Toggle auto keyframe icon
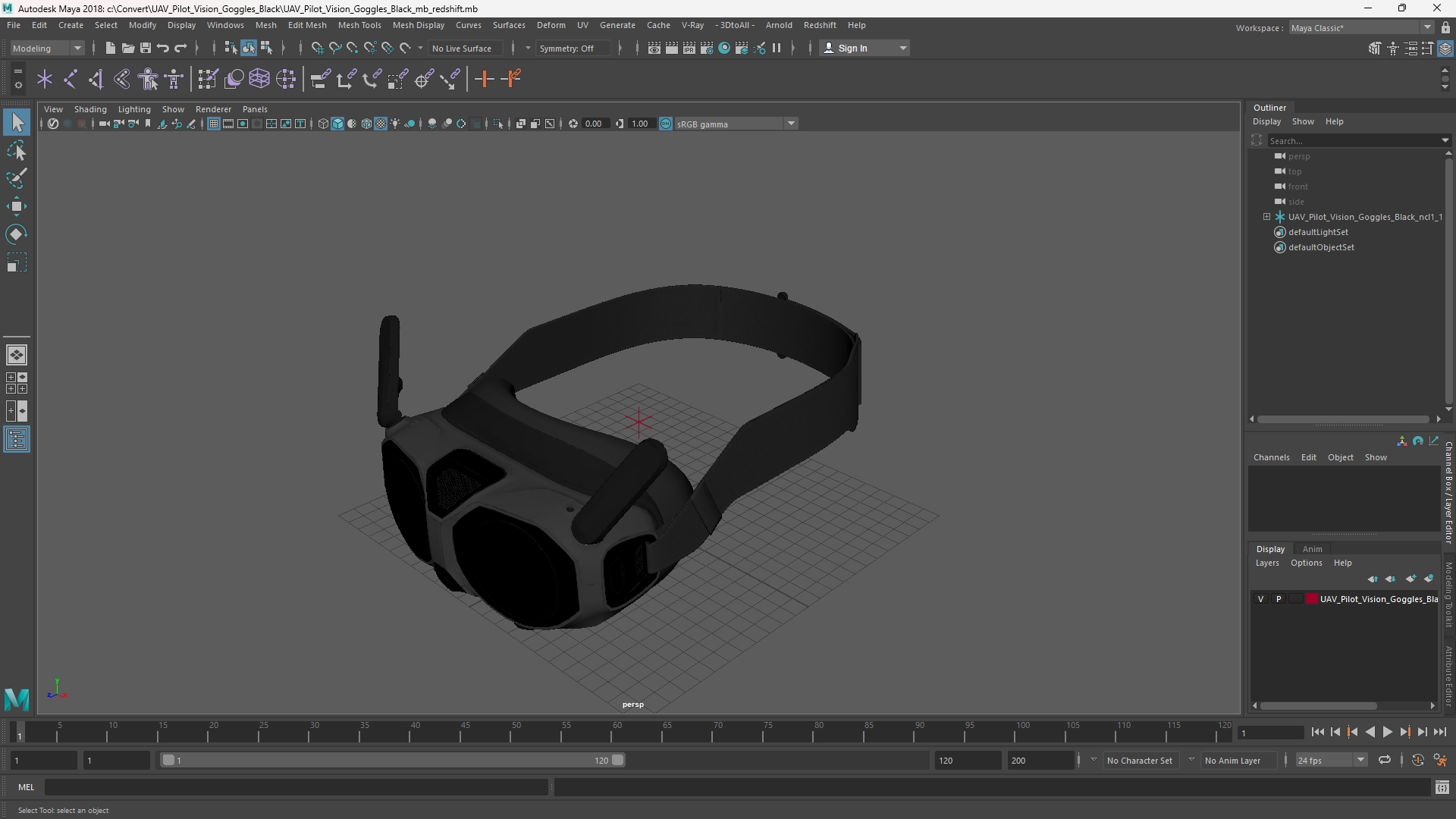Screen dimensions: 1456x819 (x=1417, y=760)
